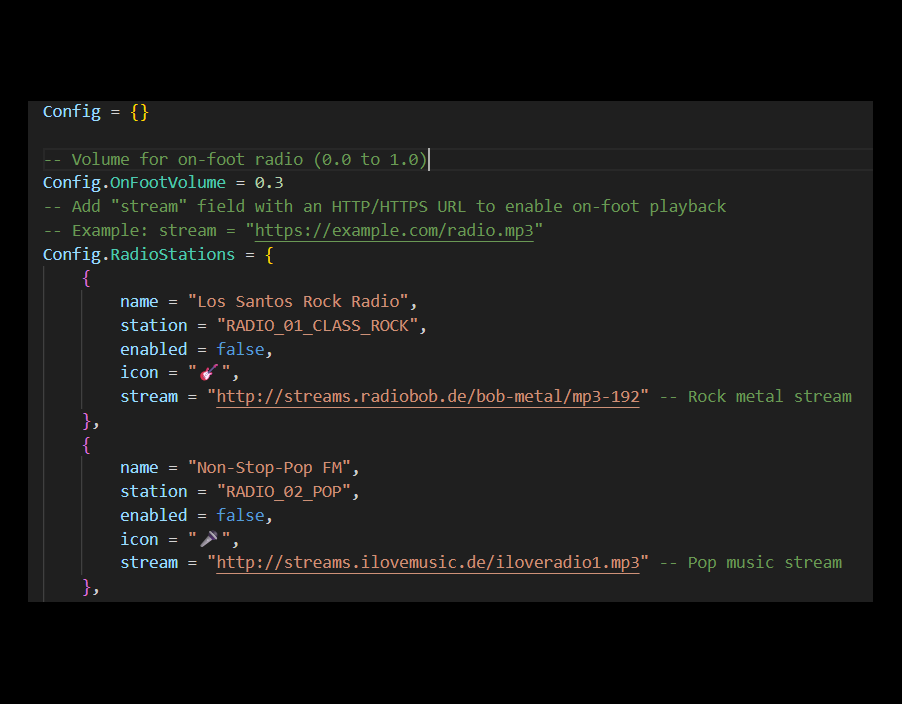Viewport: 902px width, 704px height.
Task: Click the "Non-Stop-Pop FM" name string
Action: point(273,468)
